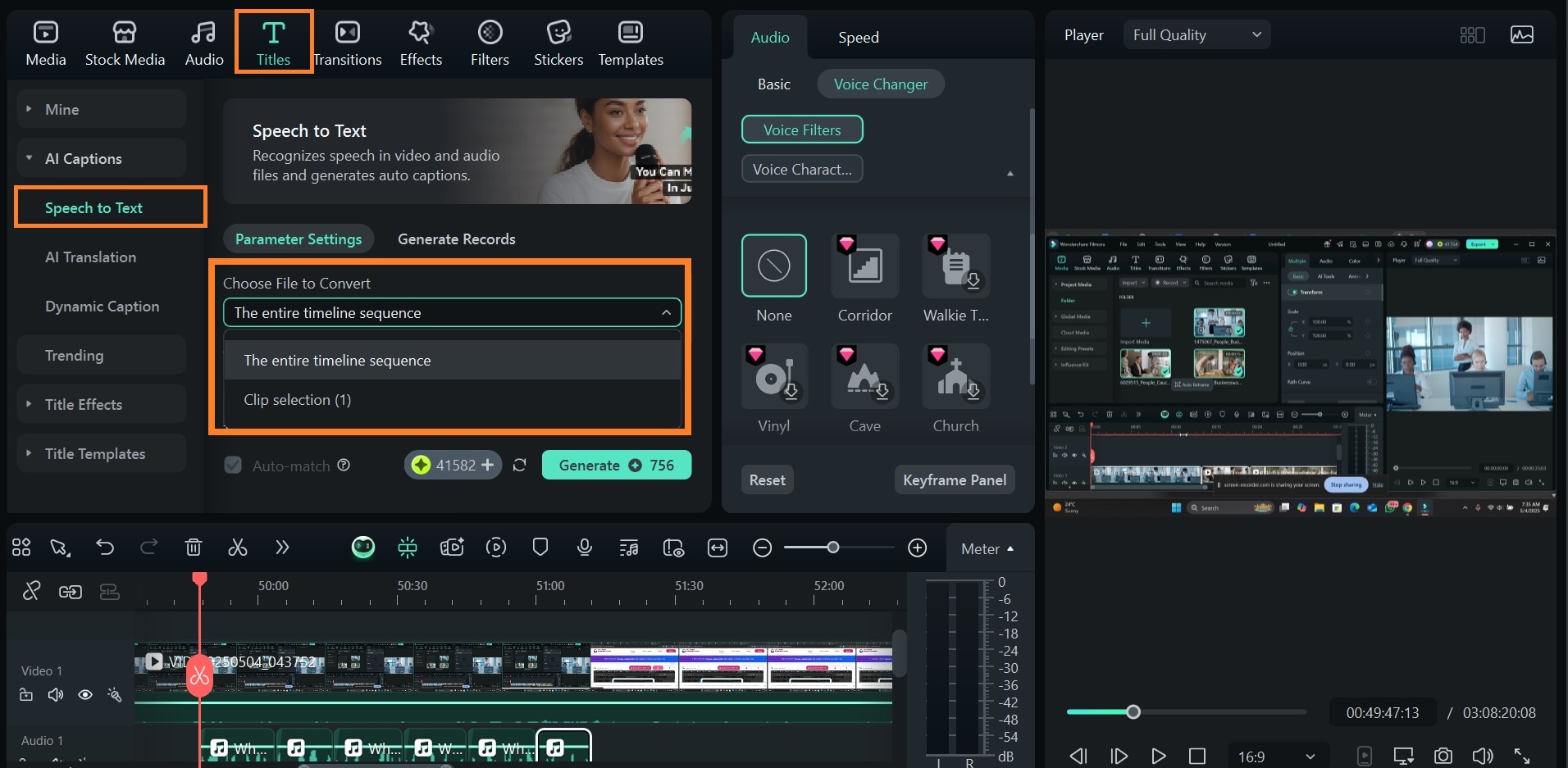Choose The entire timeline sequence option in list
Screen dimensions: 1568x768
(452, 360)
